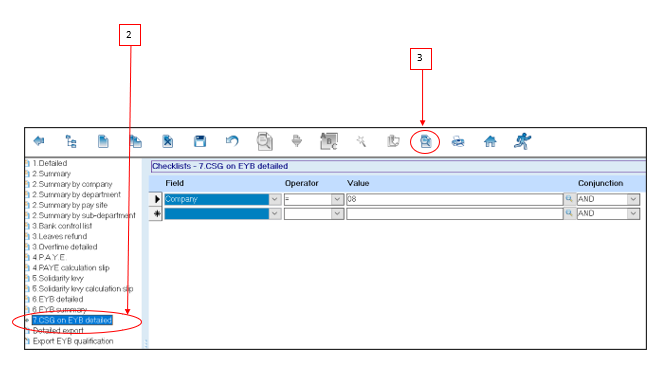Screen dimensions: 660x366
Task: Select '2.Summary' checklist
Action: pos(51,174)
